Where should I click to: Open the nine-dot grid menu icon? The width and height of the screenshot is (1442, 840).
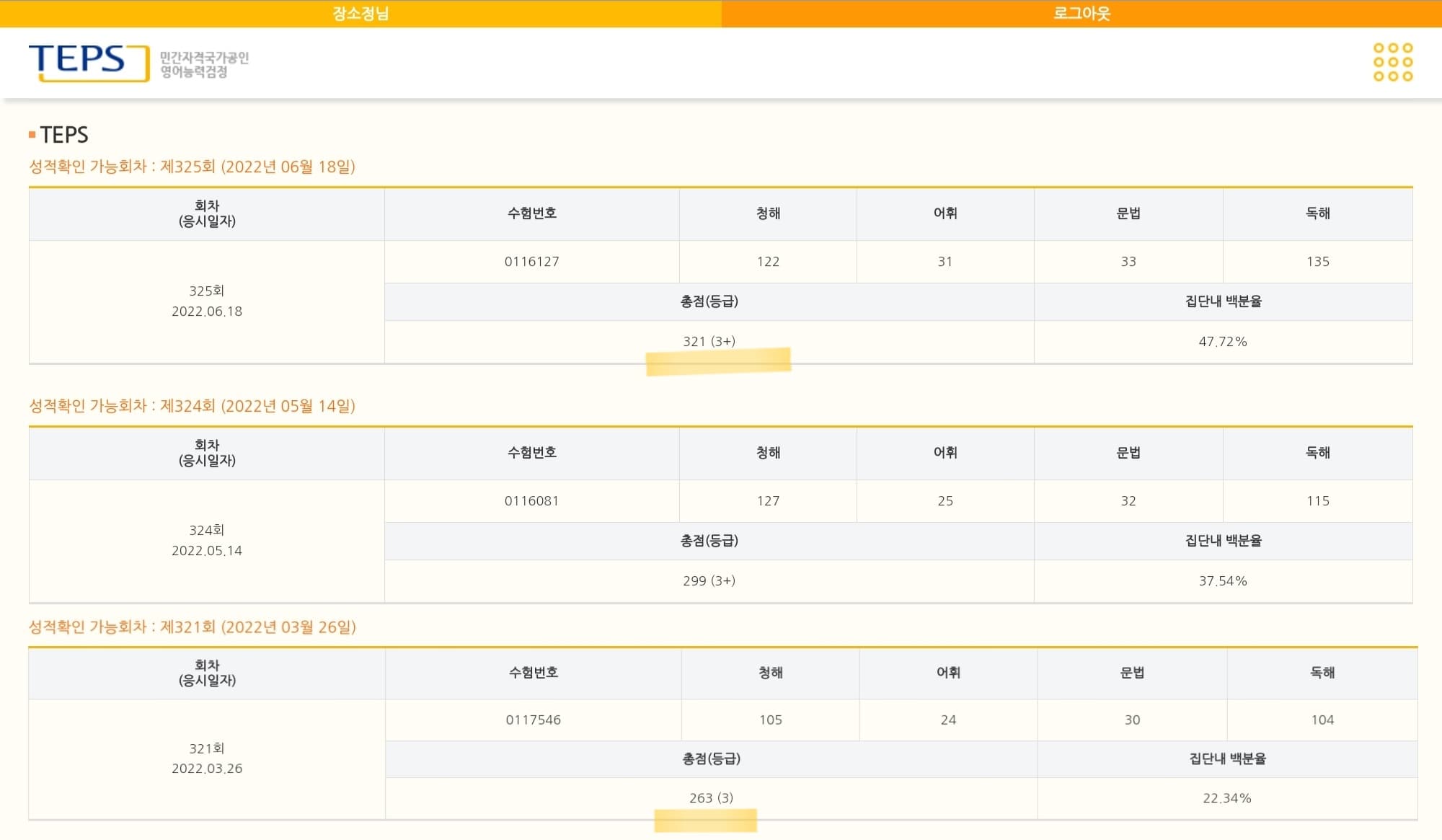(x=1392, y=62)
